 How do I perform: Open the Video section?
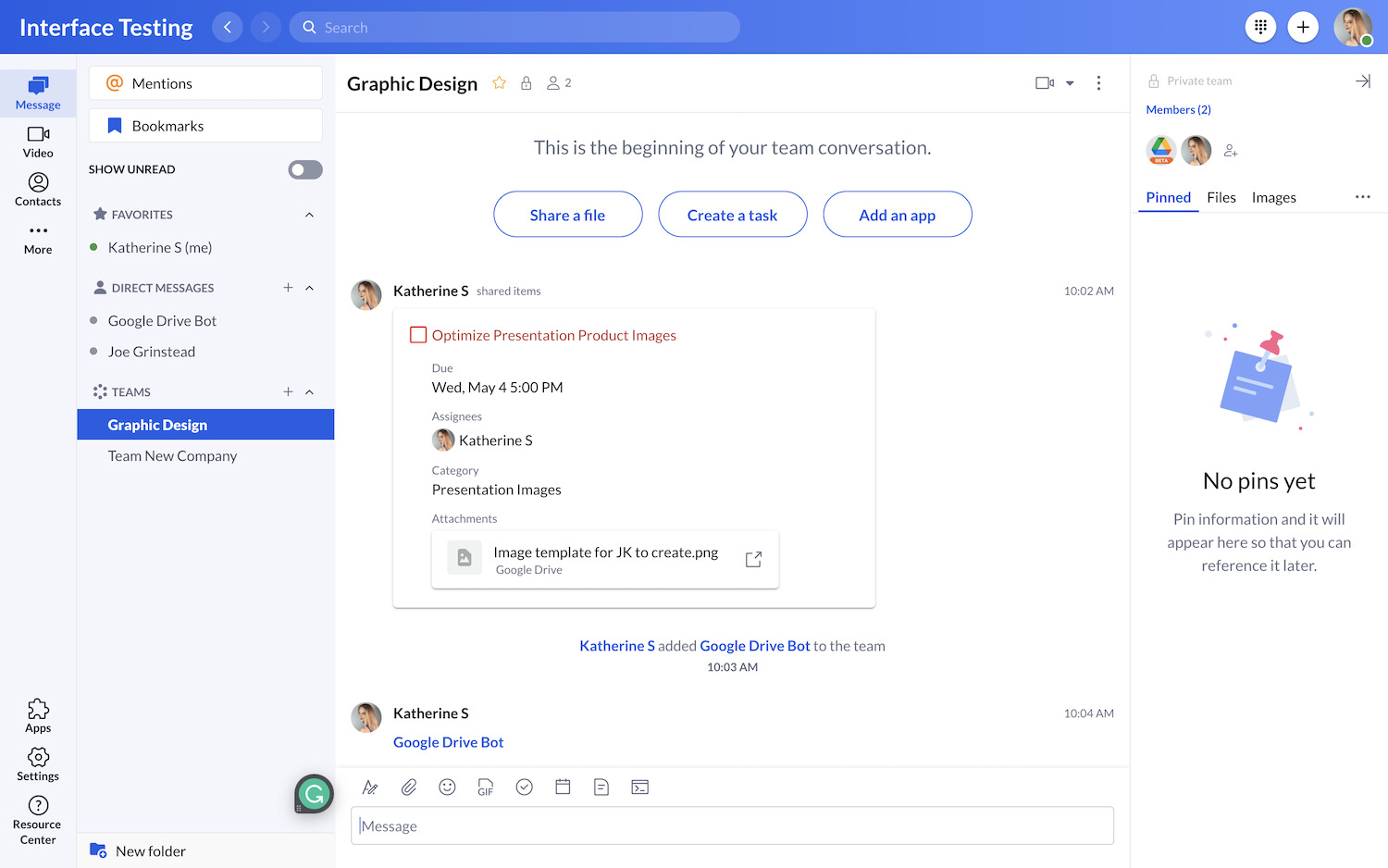[x=38, y=142]
